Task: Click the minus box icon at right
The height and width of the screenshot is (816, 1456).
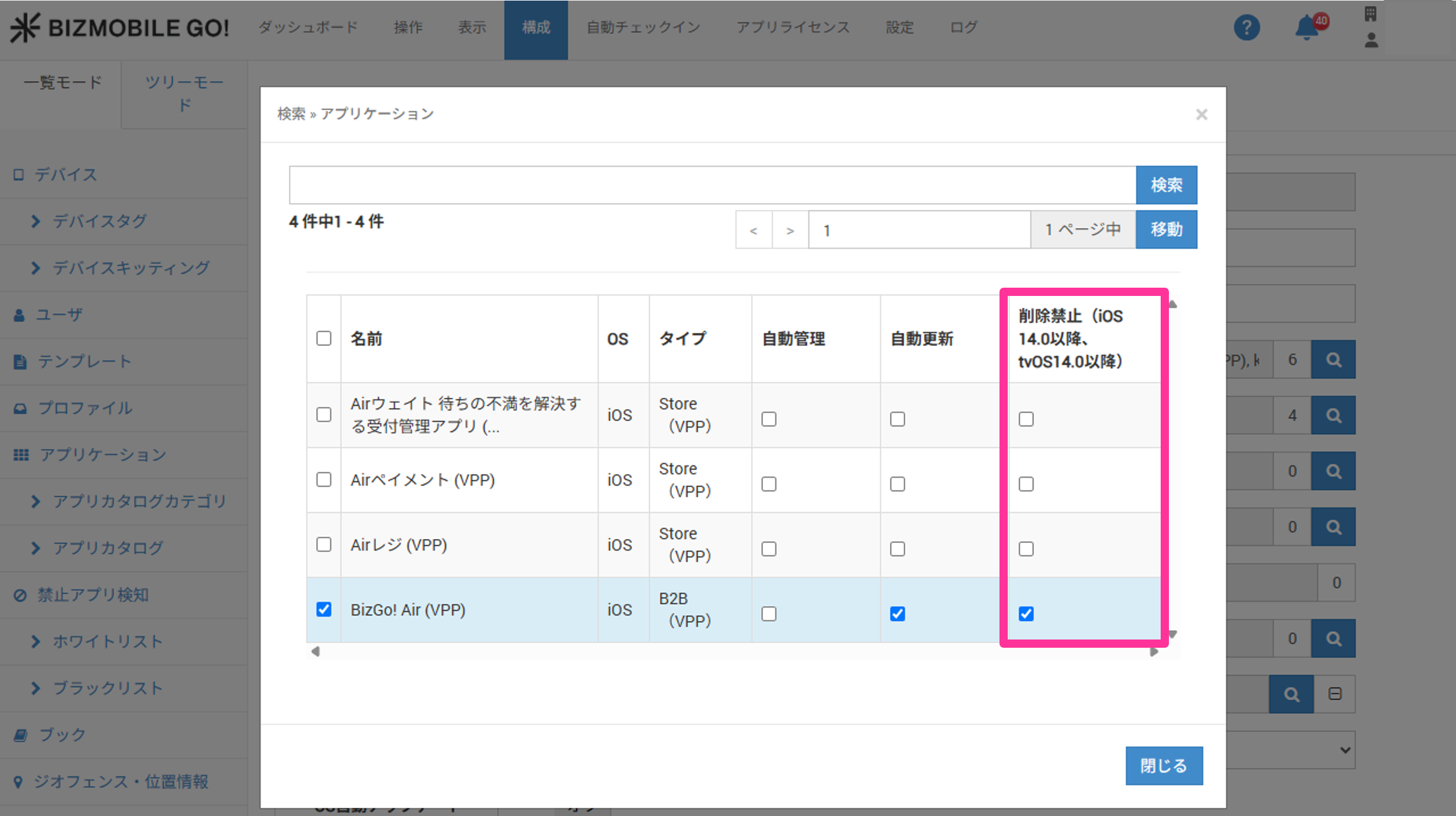Action: point(1335,694)
